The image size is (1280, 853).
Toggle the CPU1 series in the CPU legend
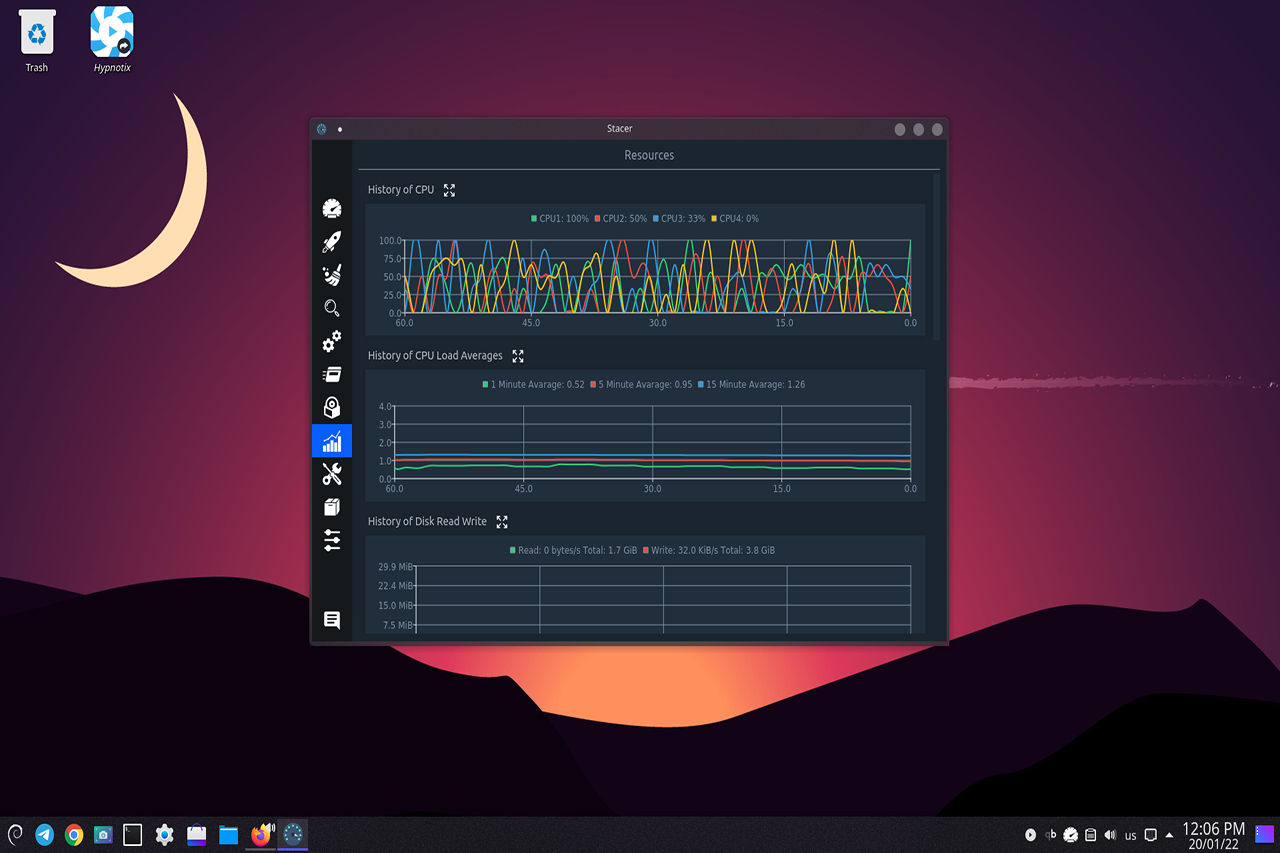pyautogui.click(x=560, y=217)
